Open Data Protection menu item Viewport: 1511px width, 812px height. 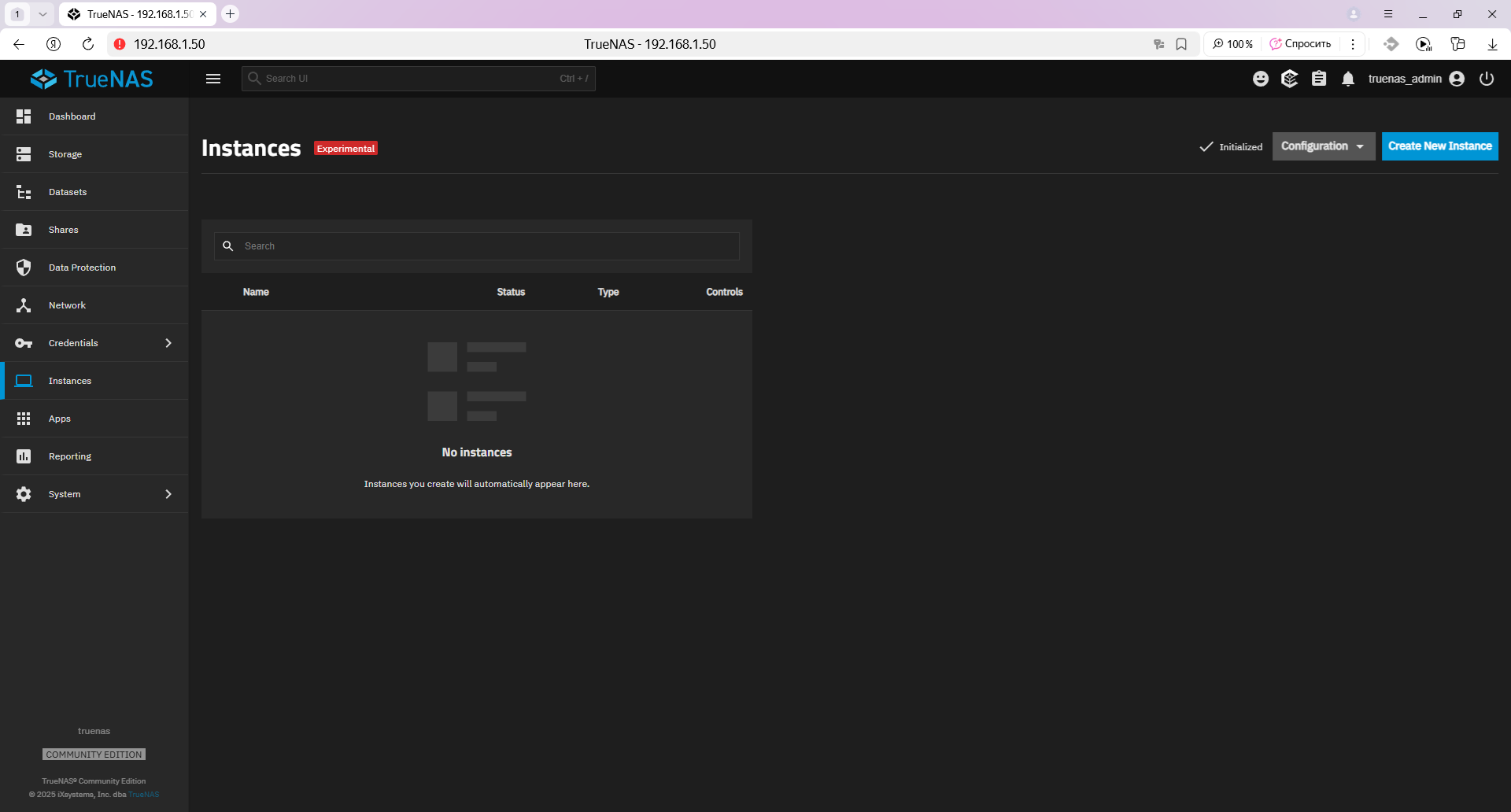click(x=94, y=268)
